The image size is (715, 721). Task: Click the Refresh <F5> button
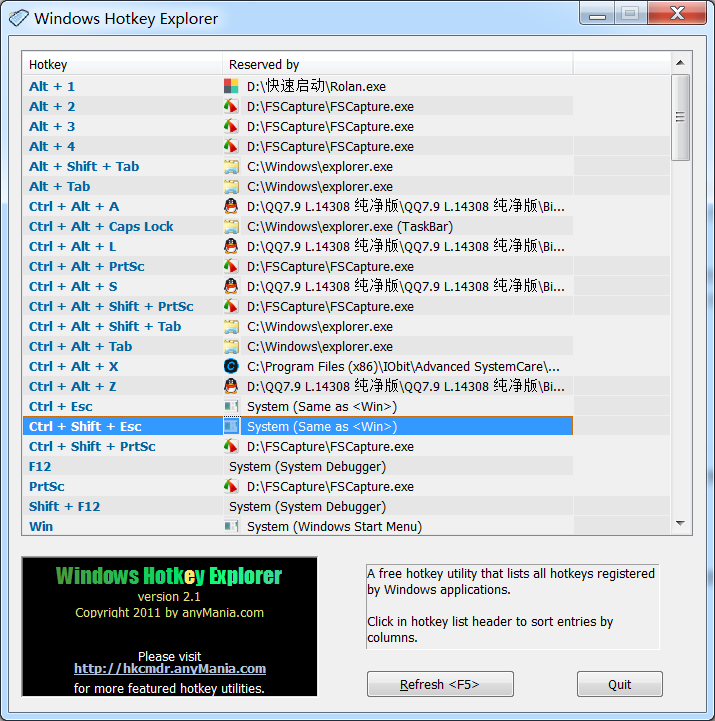[440, 684]
